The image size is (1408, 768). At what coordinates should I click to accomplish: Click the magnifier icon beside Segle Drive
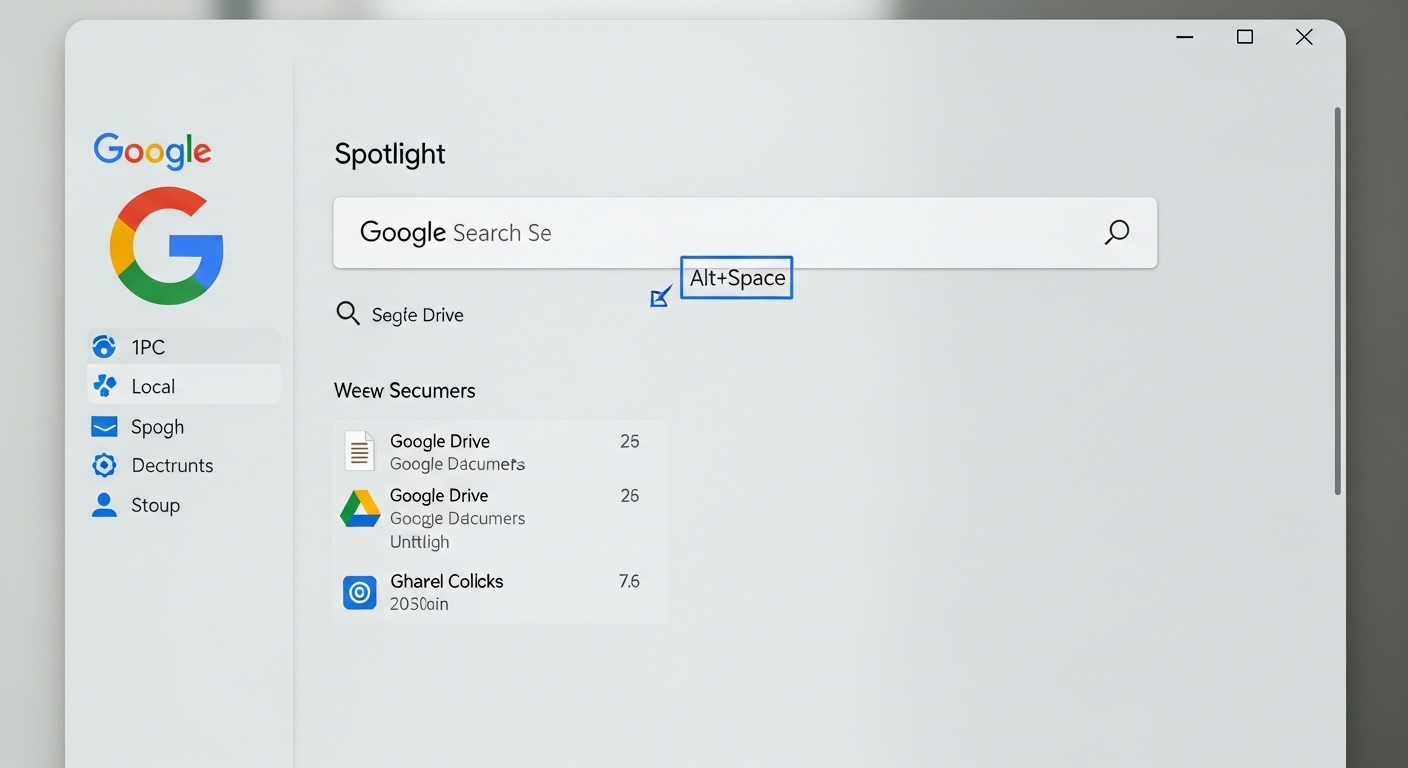click(347, 314)
